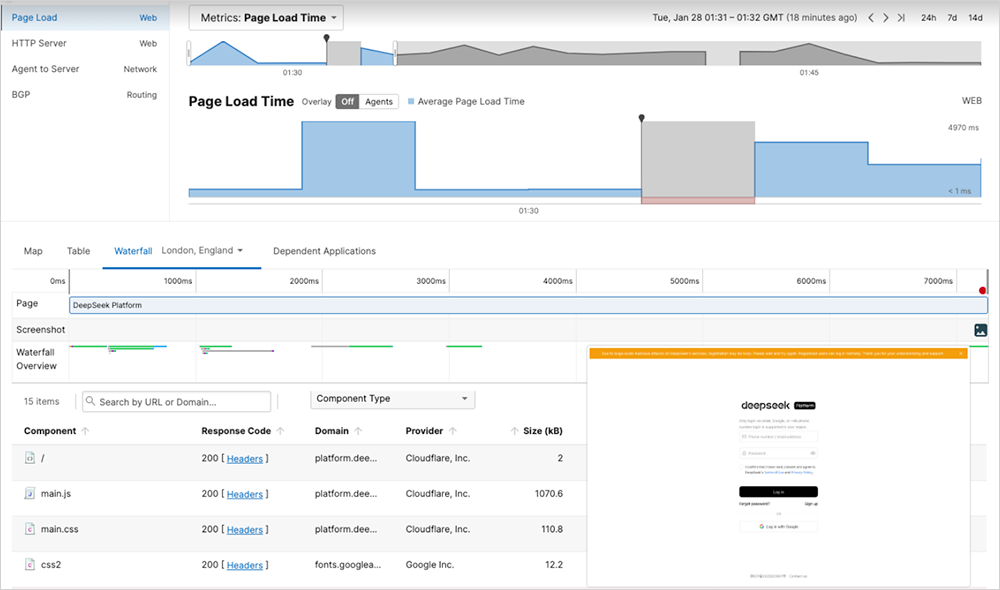Toggle overlay to Off
Viewport: 1000px width, 590px height.
[x=346, y=101]
